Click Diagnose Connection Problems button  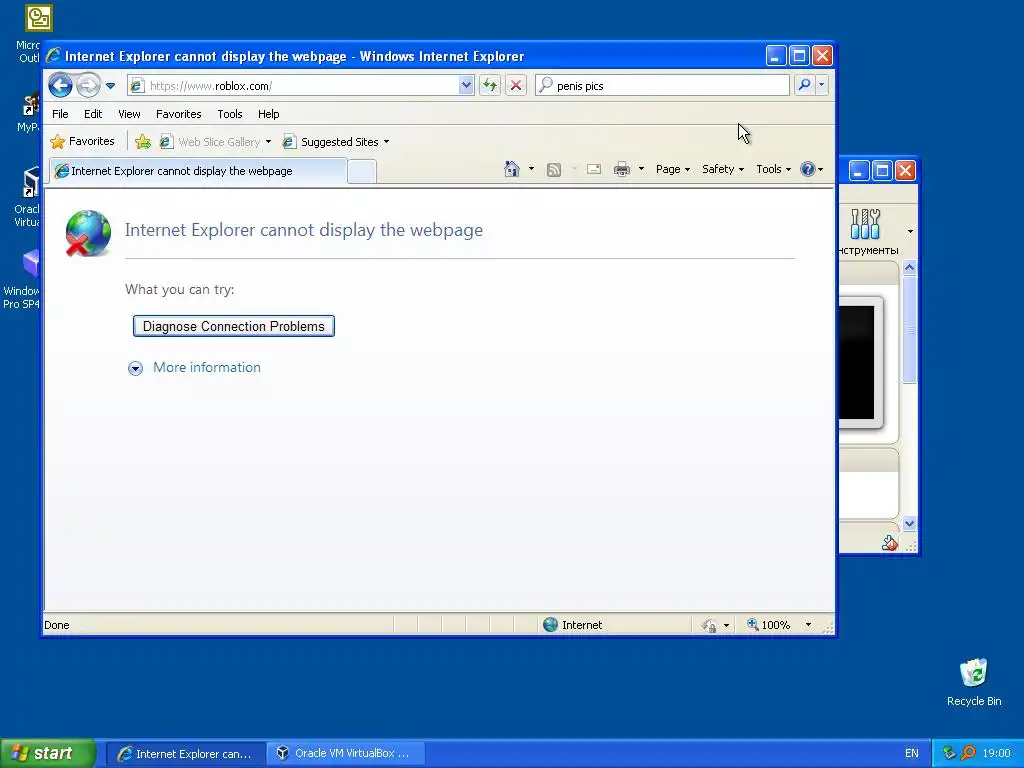click(234, 326)
